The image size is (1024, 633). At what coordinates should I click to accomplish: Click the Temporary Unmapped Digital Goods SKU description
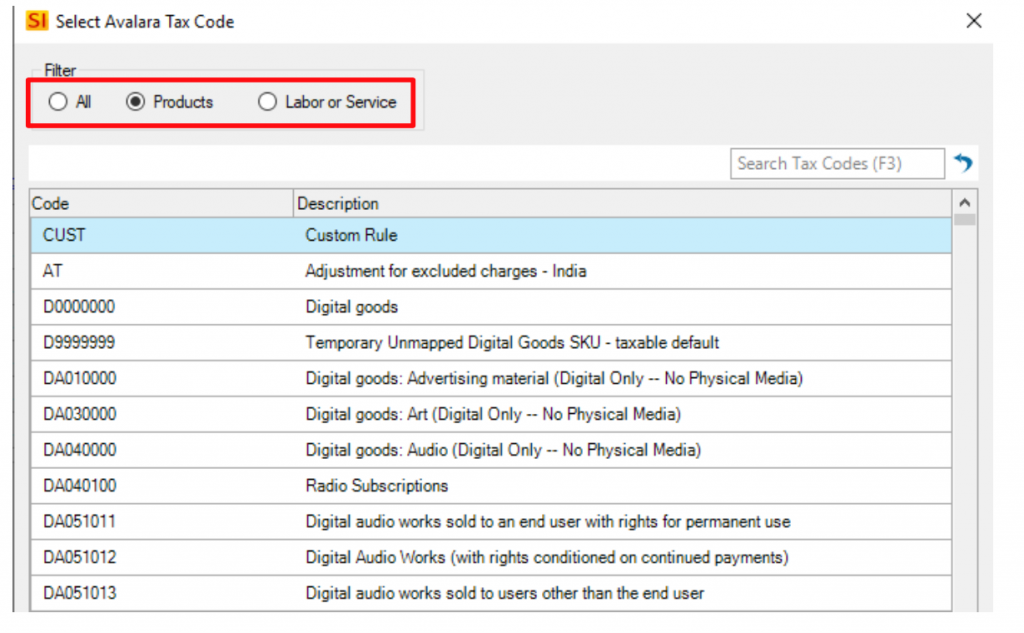click(512, 343)
